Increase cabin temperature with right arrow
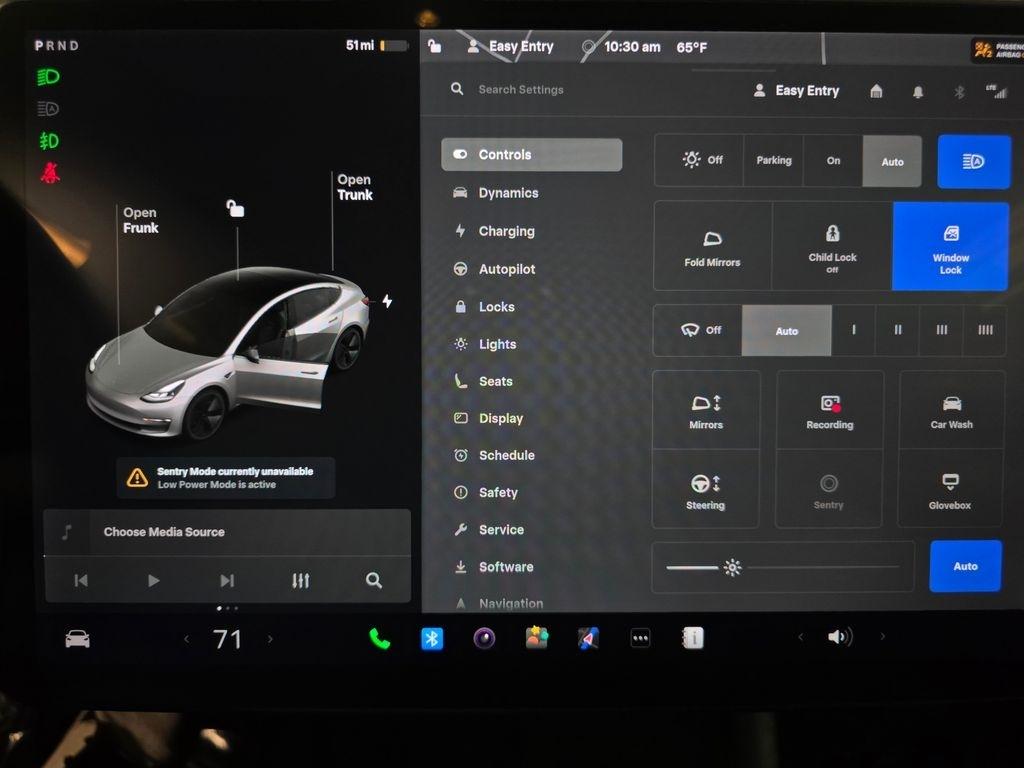The width and height of the screenshot is (1024, 768). click(x=270, y=639)
